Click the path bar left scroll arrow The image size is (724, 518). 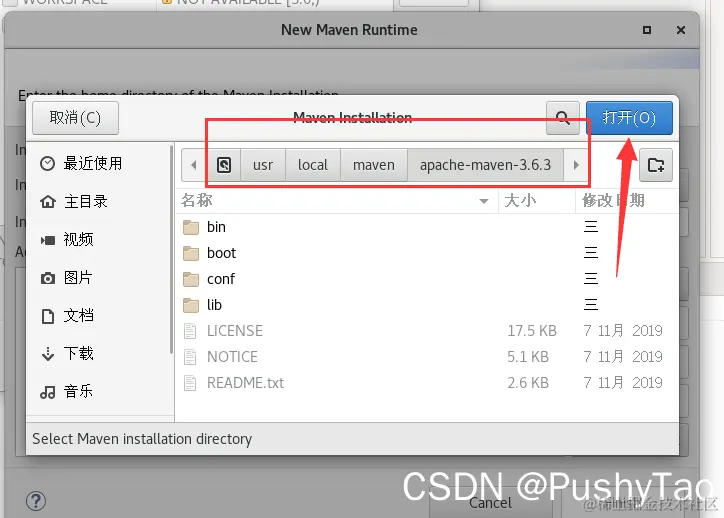pos(194,165)
